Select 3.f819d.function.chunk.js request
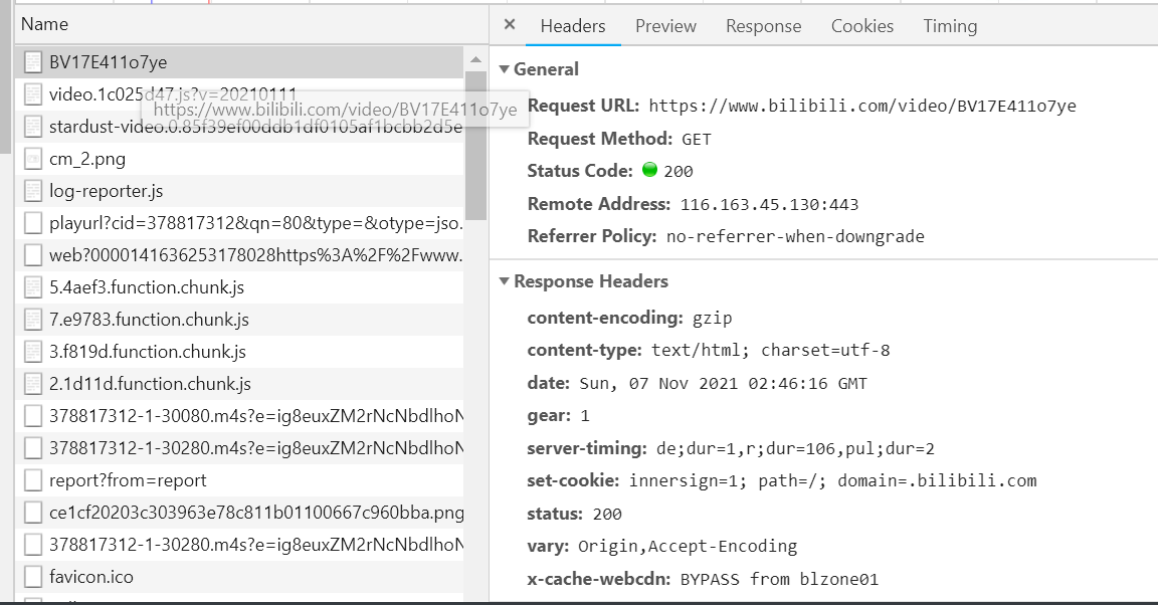This screenshot has height=605, width=1158. (x=239, y=352)
